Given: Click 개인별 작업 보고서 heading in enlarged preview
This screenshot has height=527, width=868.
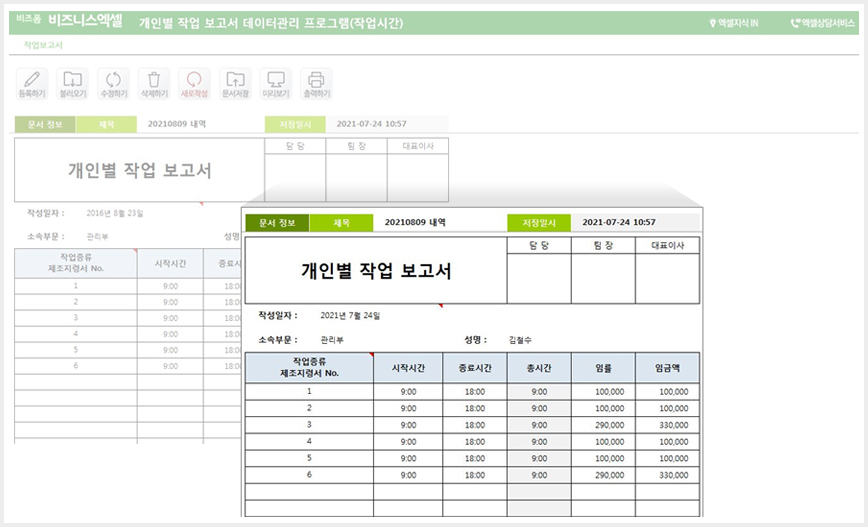Looking at the screenshot, I should pos(376,271).
